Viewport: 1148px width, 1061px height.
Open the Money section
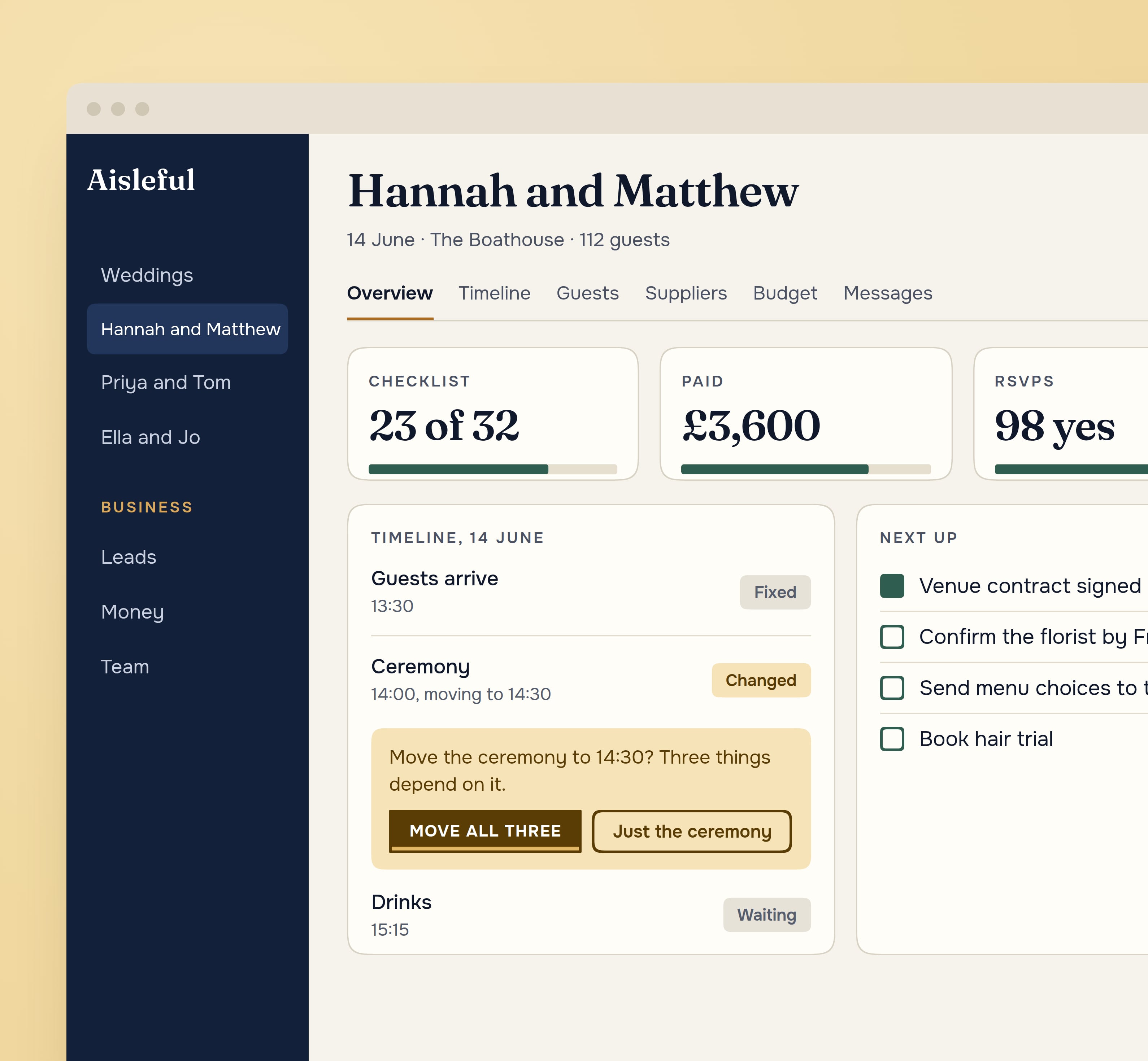coord(132,612)
